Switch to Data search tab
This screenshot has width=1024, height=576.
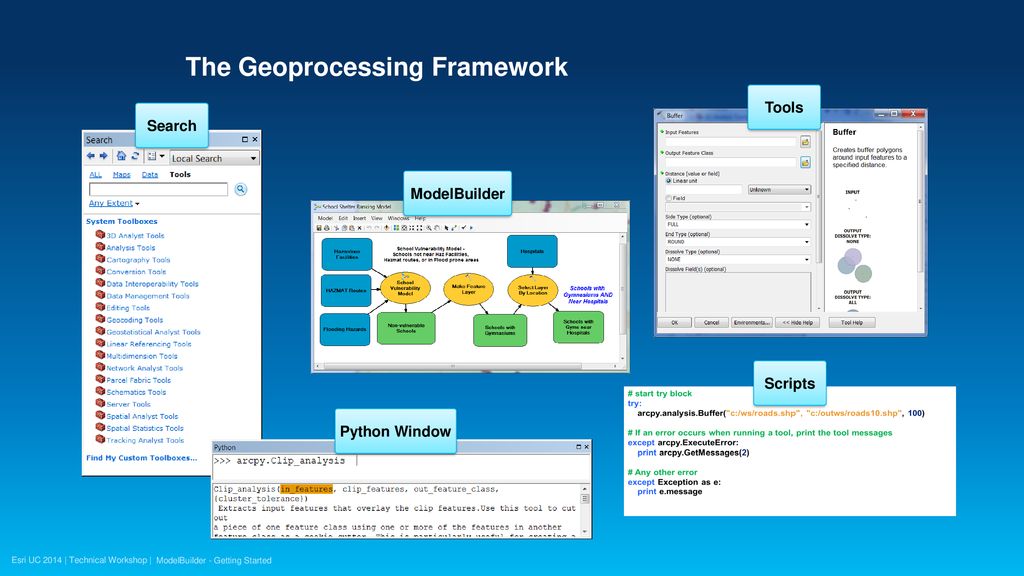point(150,174)
